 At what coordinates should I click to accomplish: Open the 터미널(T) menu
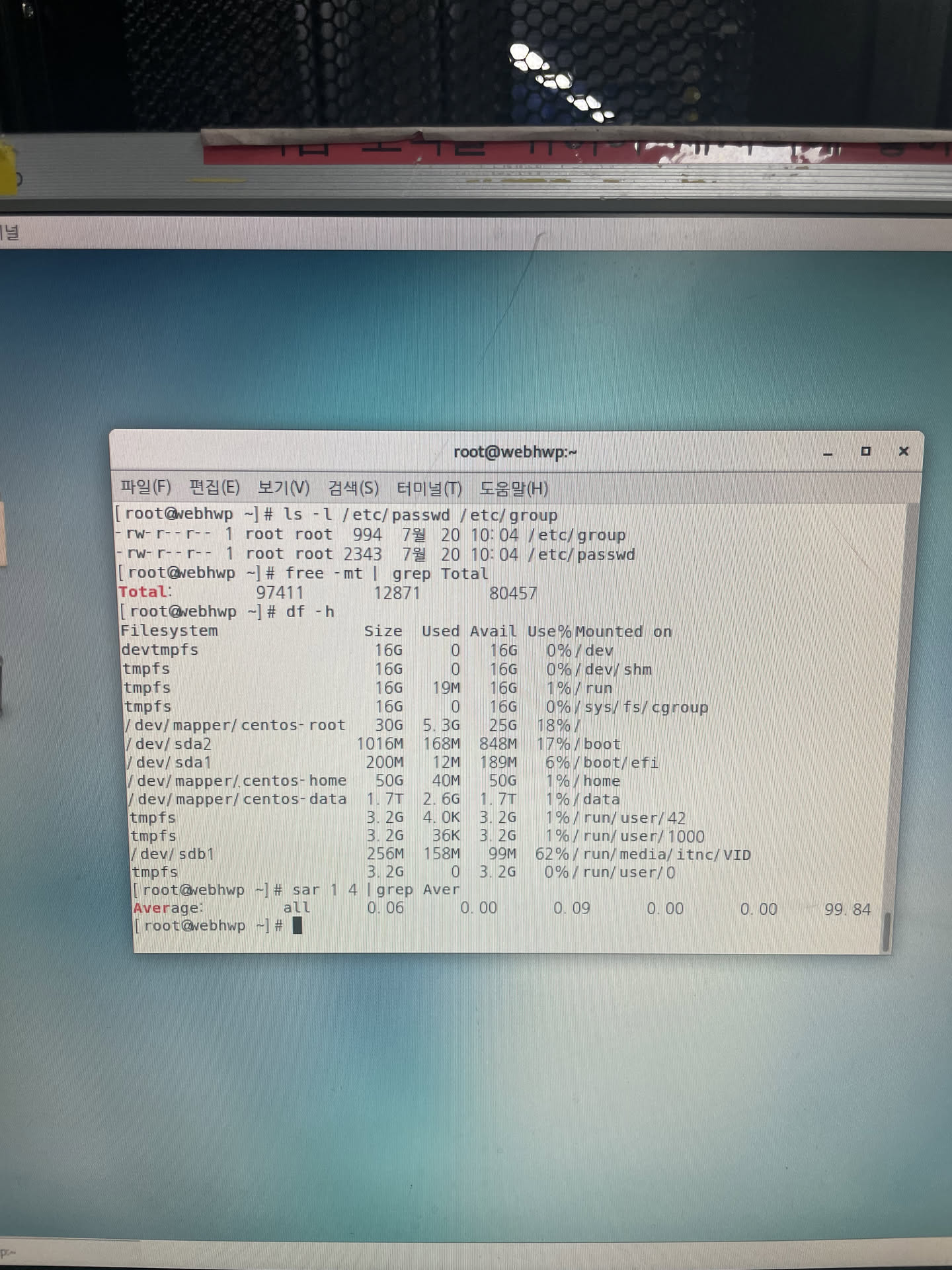429,489
